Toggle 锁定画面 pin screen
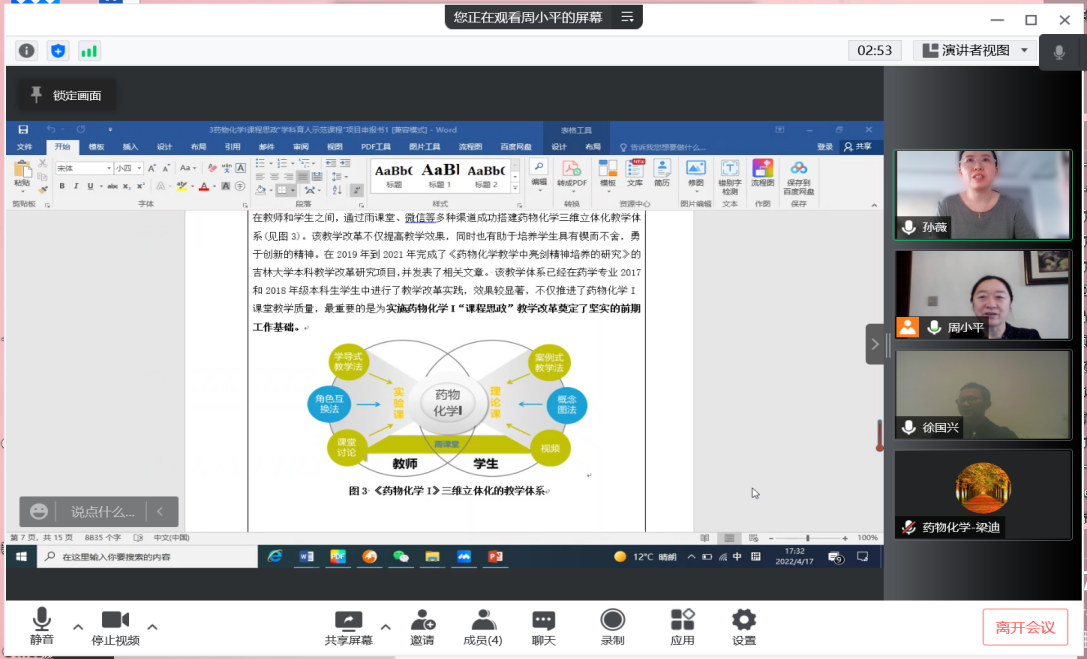Viewport: 1087px width, 659px height. (x=67, y=95)
